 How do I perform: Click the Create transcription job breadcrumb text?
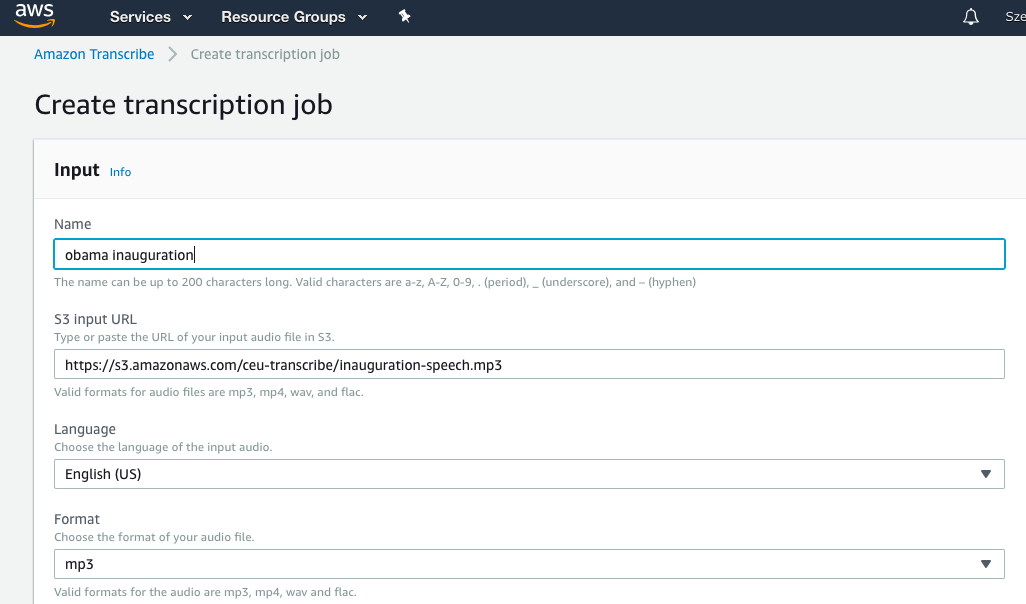pyautogui.click(x=265, y=54)
